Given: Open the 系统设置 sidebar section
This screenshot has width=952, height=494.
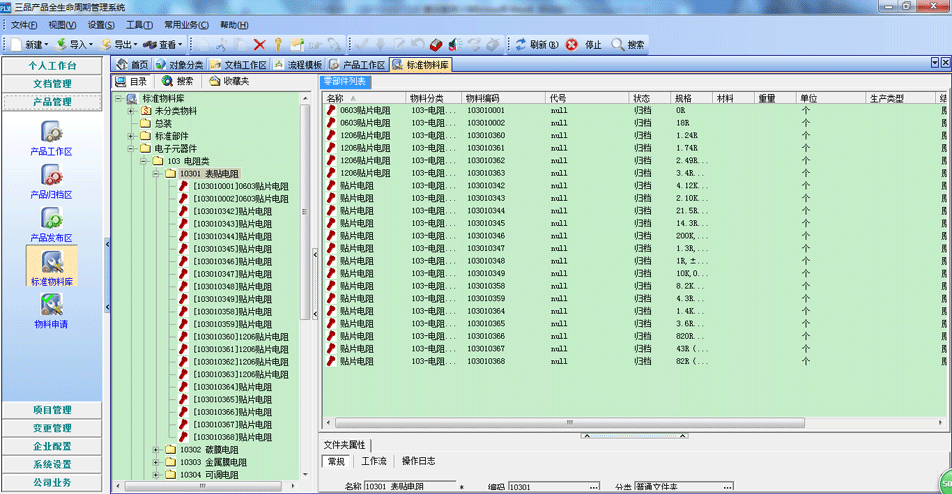Looking at the screenshot, I should click(52, 464).
